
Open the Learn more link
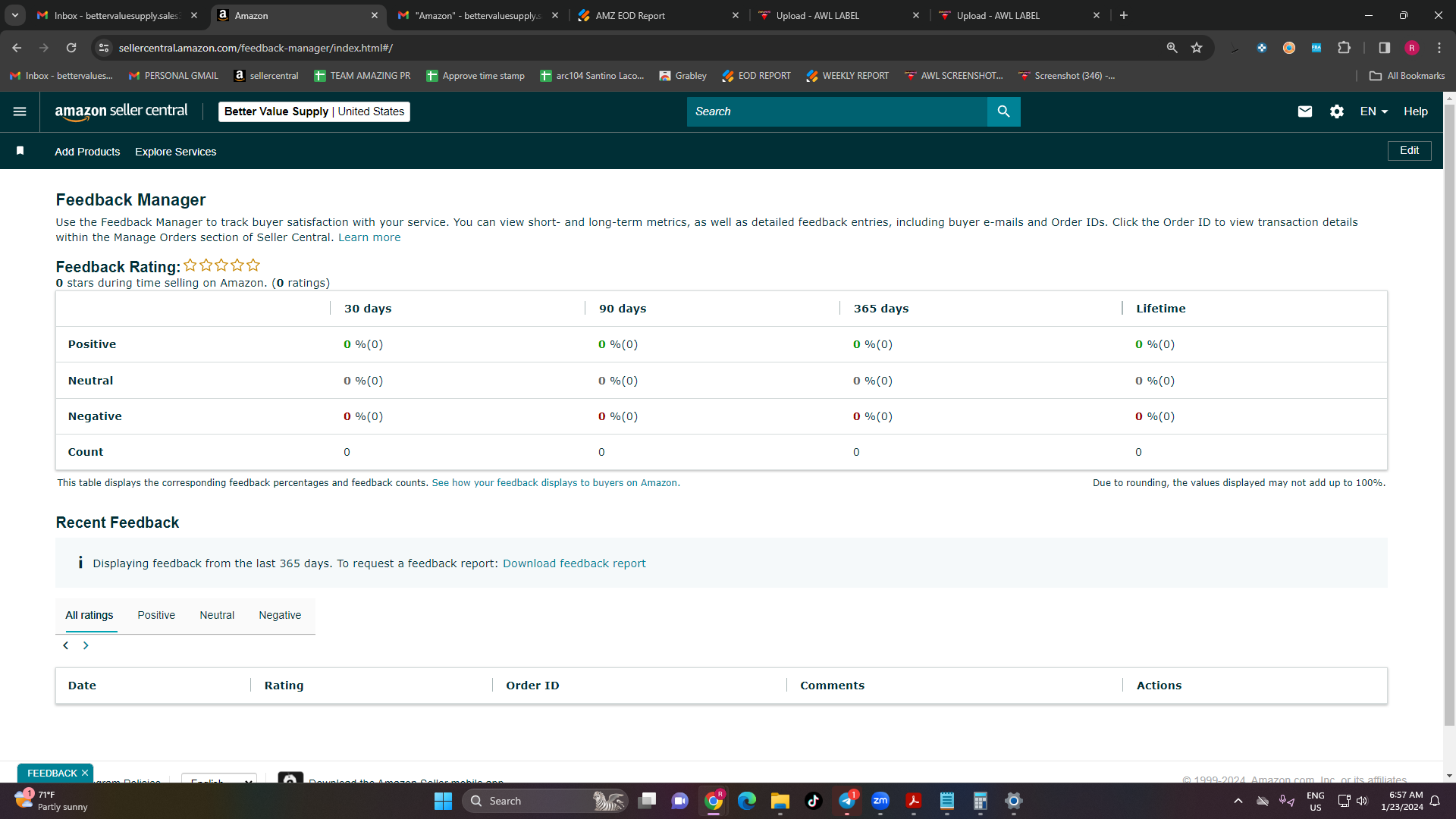(x=369, y=237)
